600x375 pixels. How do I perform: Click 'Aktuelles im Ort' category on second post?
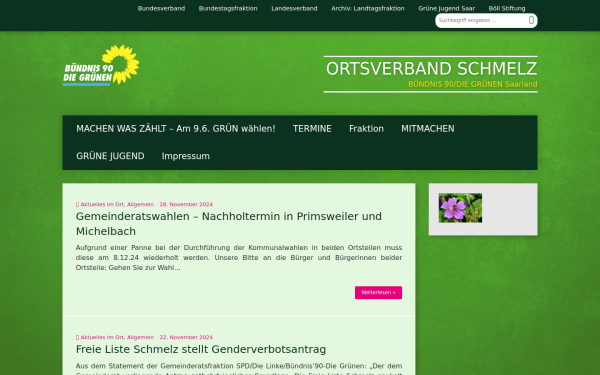(102, 338)
